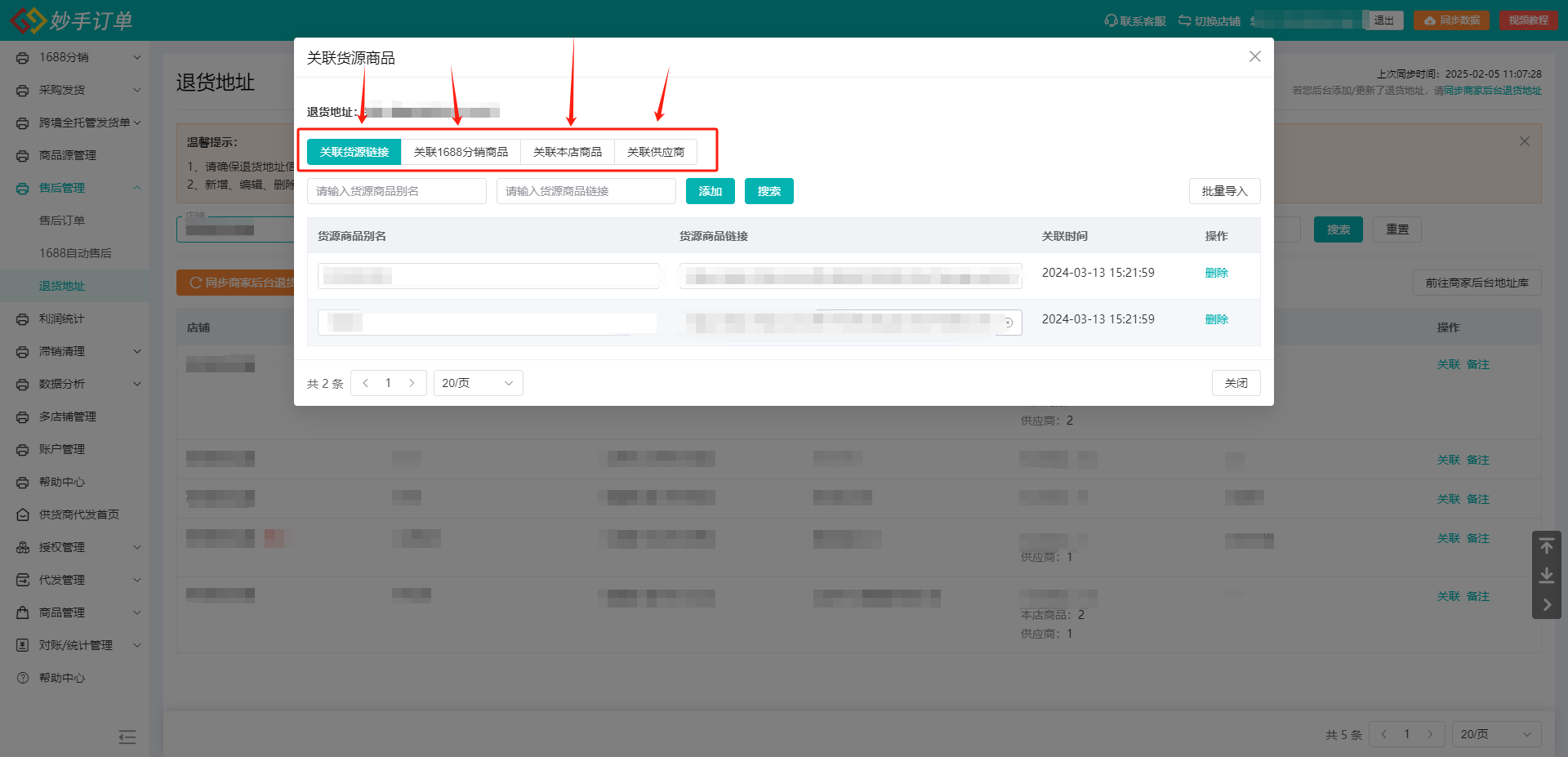
Task: Open the 视频教程 button
Action: (x=1529, y=20)
